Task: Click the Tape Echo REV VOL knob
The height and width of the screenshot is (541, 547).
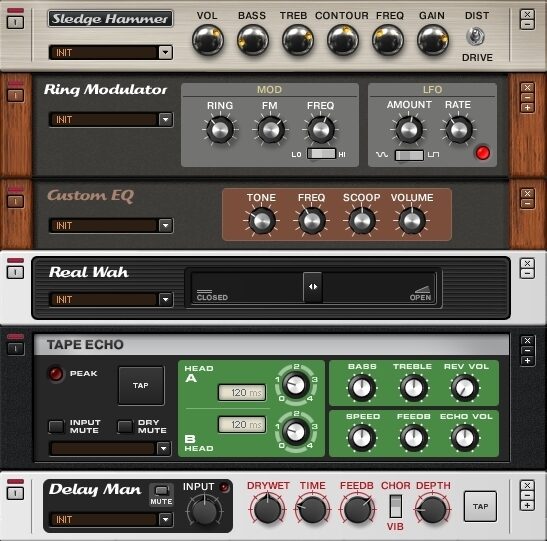Action: tap(465, 388)
